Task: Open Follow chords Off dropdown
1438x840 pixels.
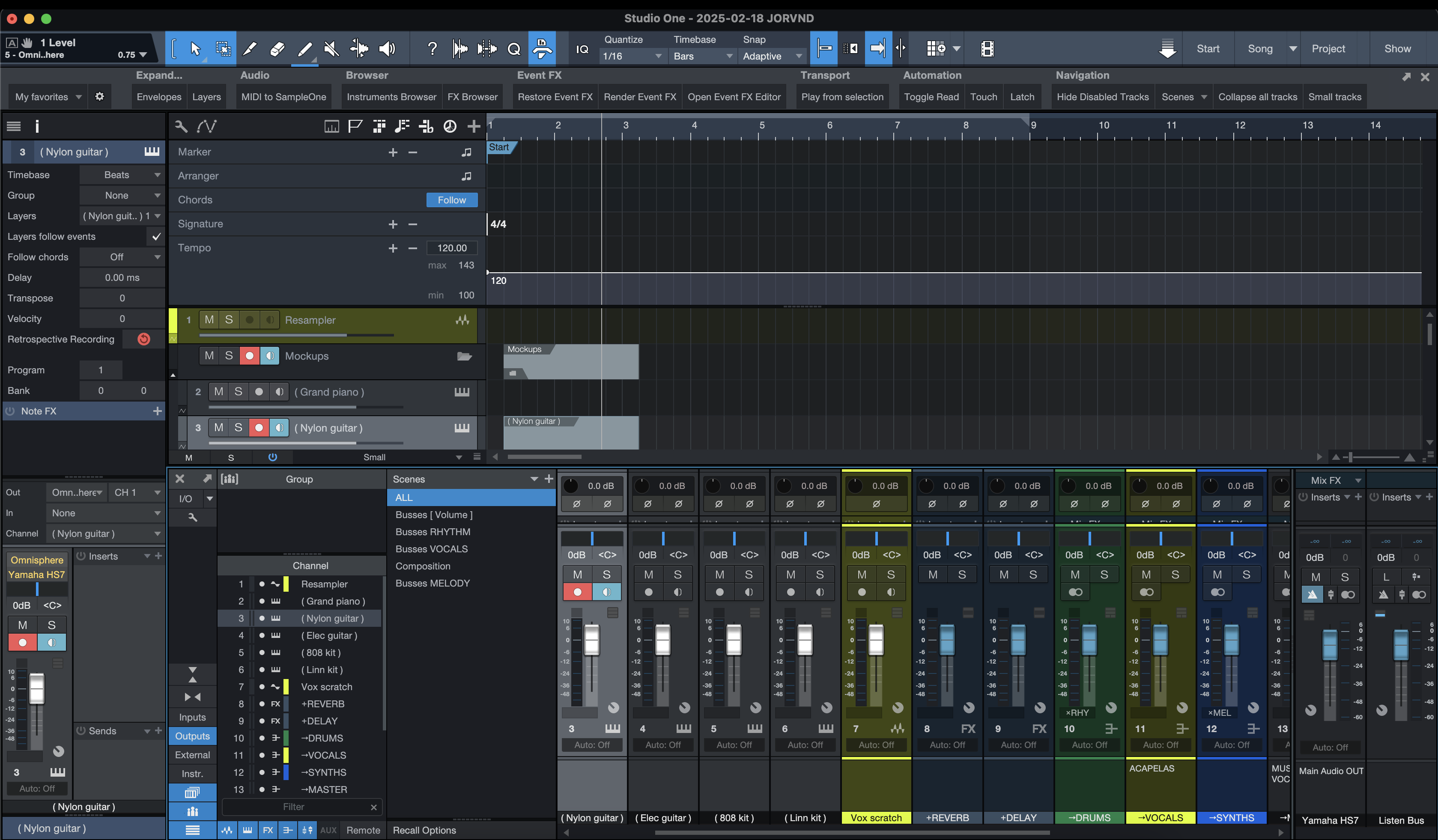Action: (x=122, y=257)
